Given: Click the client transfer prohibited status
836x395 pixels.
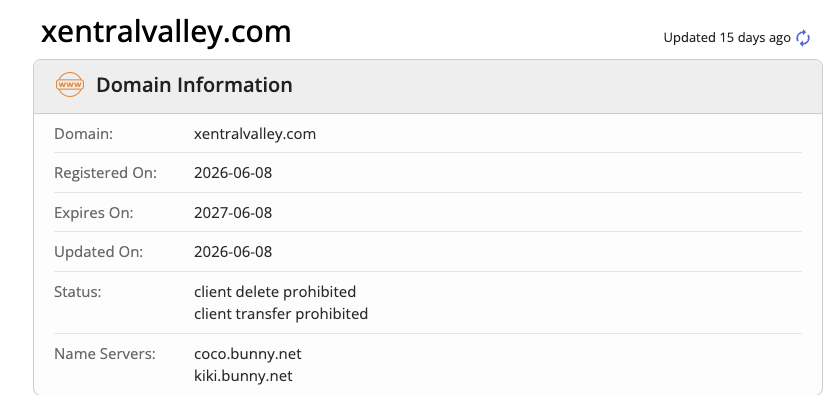Looking at the screenshot, I should coord(281,313).
